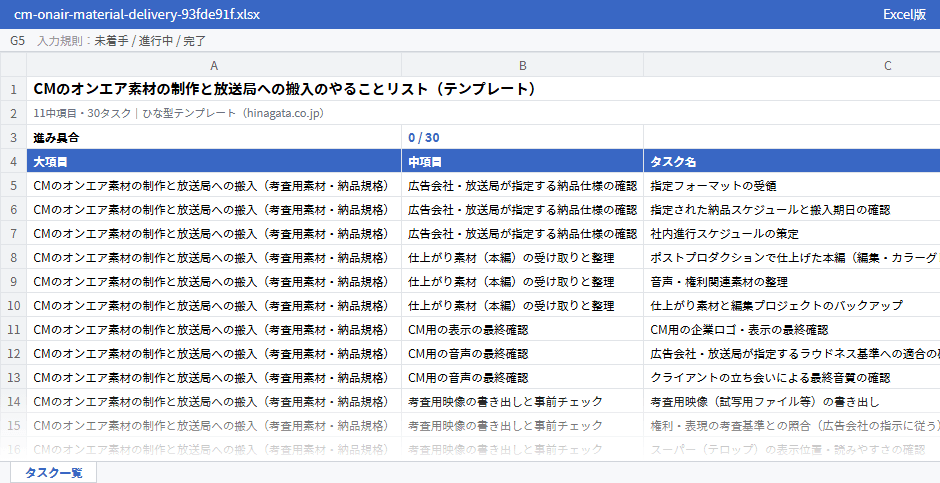Select row 12 cell starting 広告会社・放送局が指定するラウドネス基準

point(792,354)
